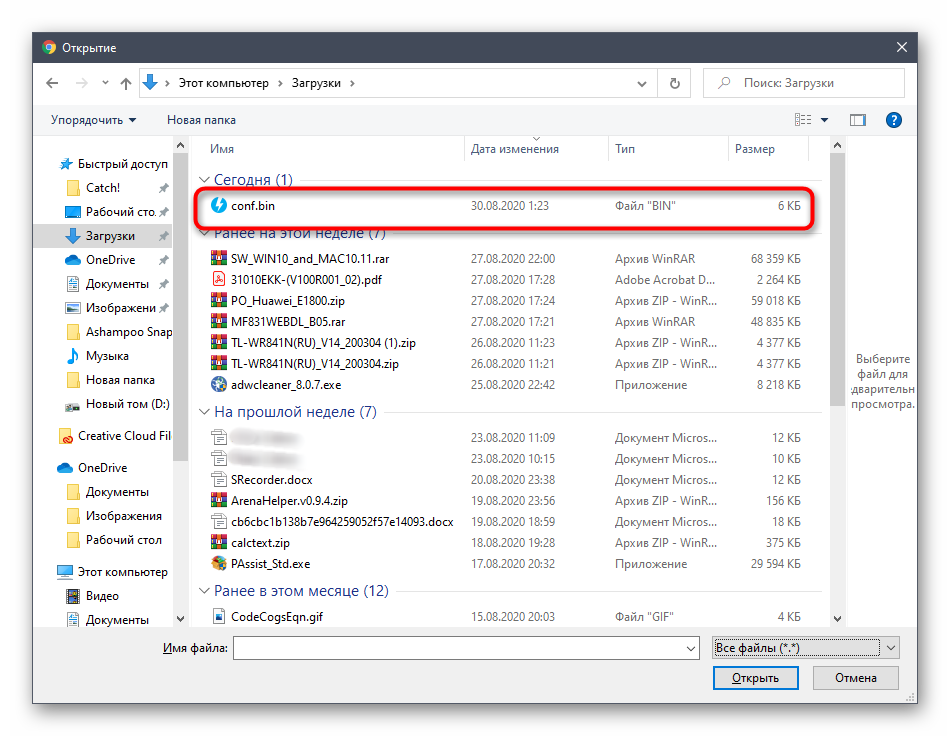The width and height of the screenshot is (950, 736).
Task: Click the Новая папка toolbar button
Action: 201,120
